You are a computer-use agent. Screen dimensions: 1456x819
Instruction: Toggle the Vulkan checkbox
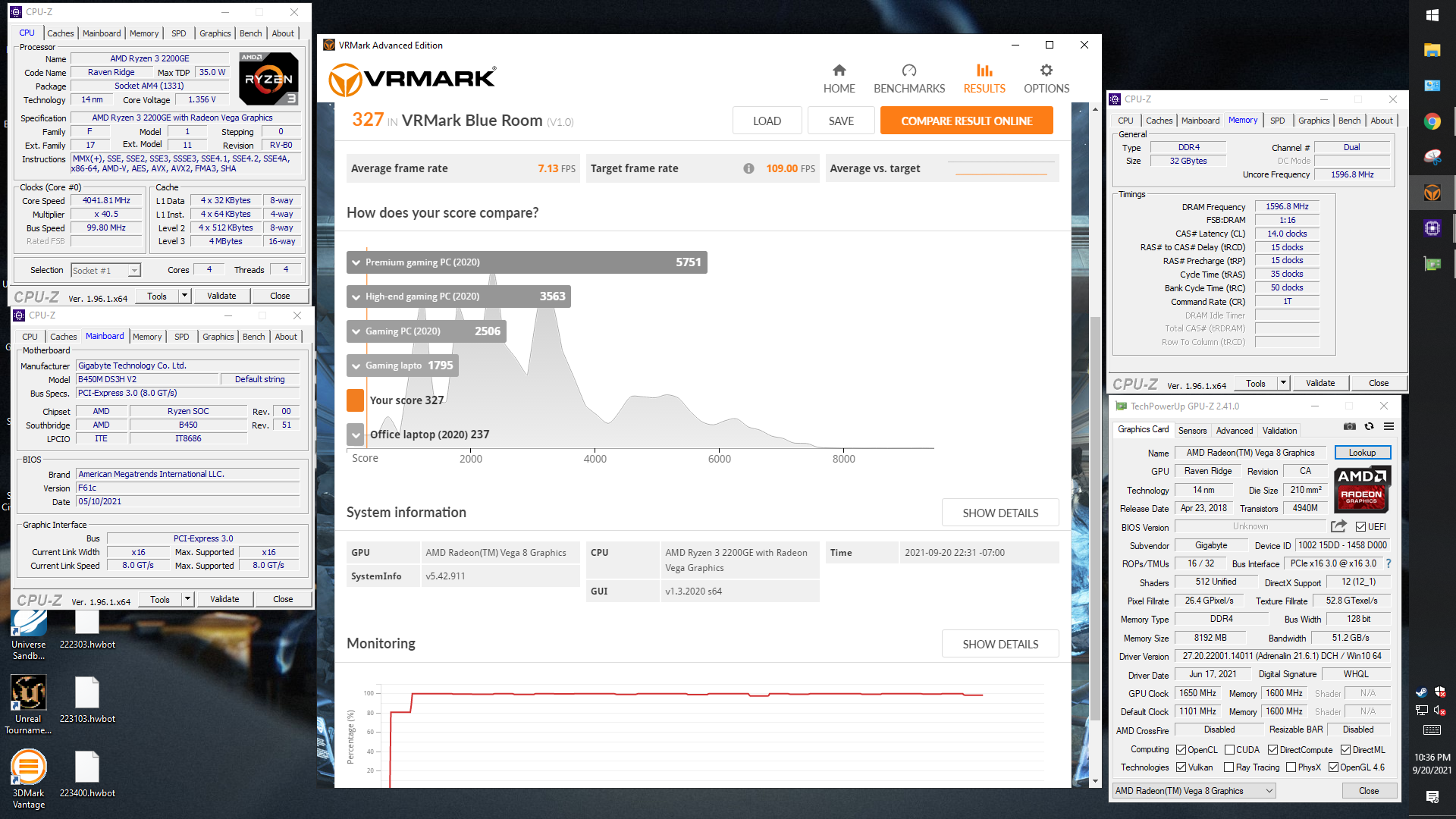pos(1181,767)
